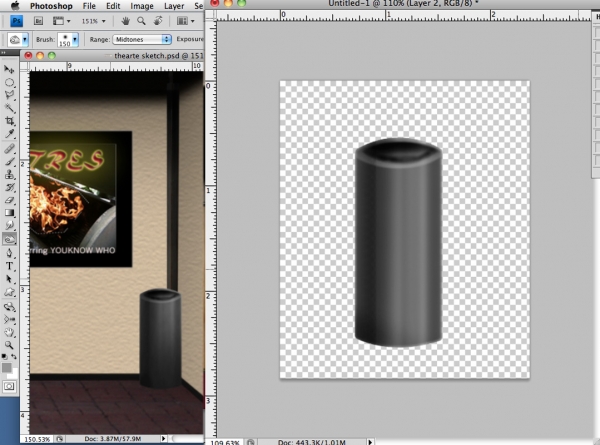This screenshot has width=600, height=445.
Task: Select the Magic Wand tool
Action: tap(9, 108)
